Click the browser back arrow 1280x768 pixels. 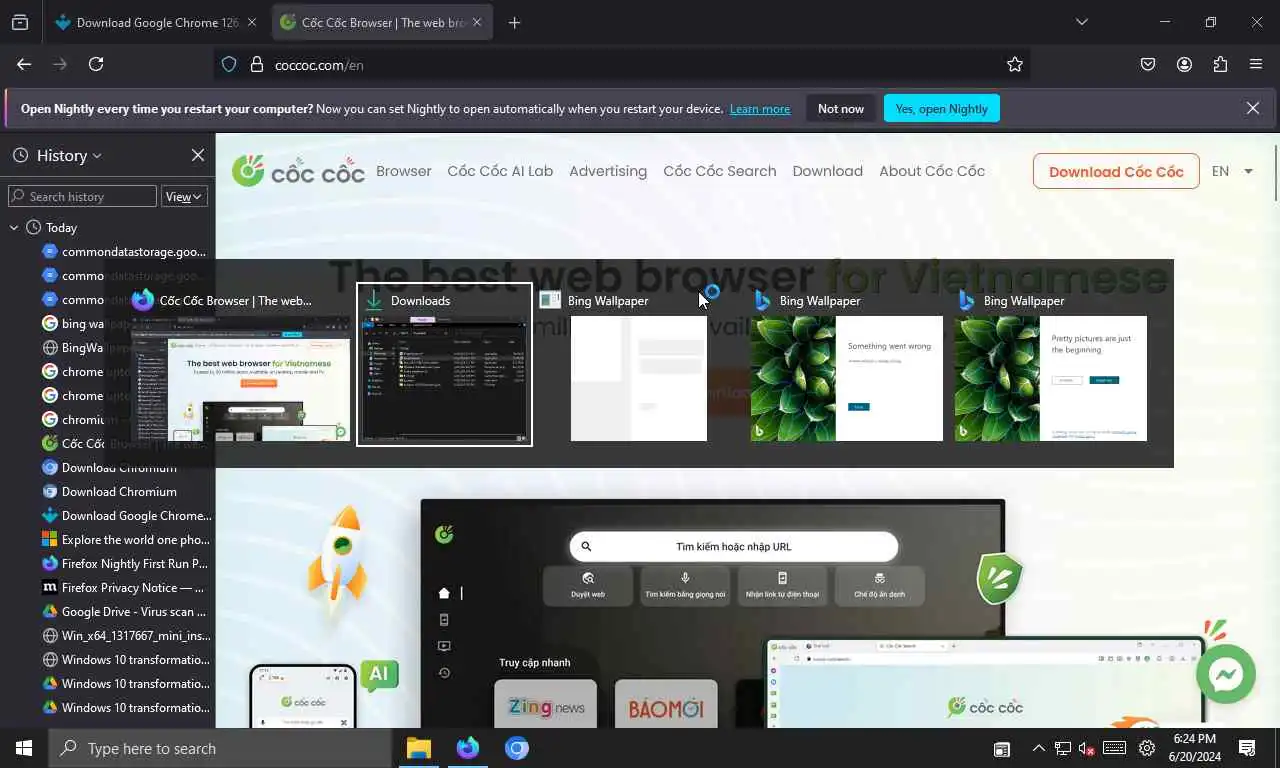point(24,64)
